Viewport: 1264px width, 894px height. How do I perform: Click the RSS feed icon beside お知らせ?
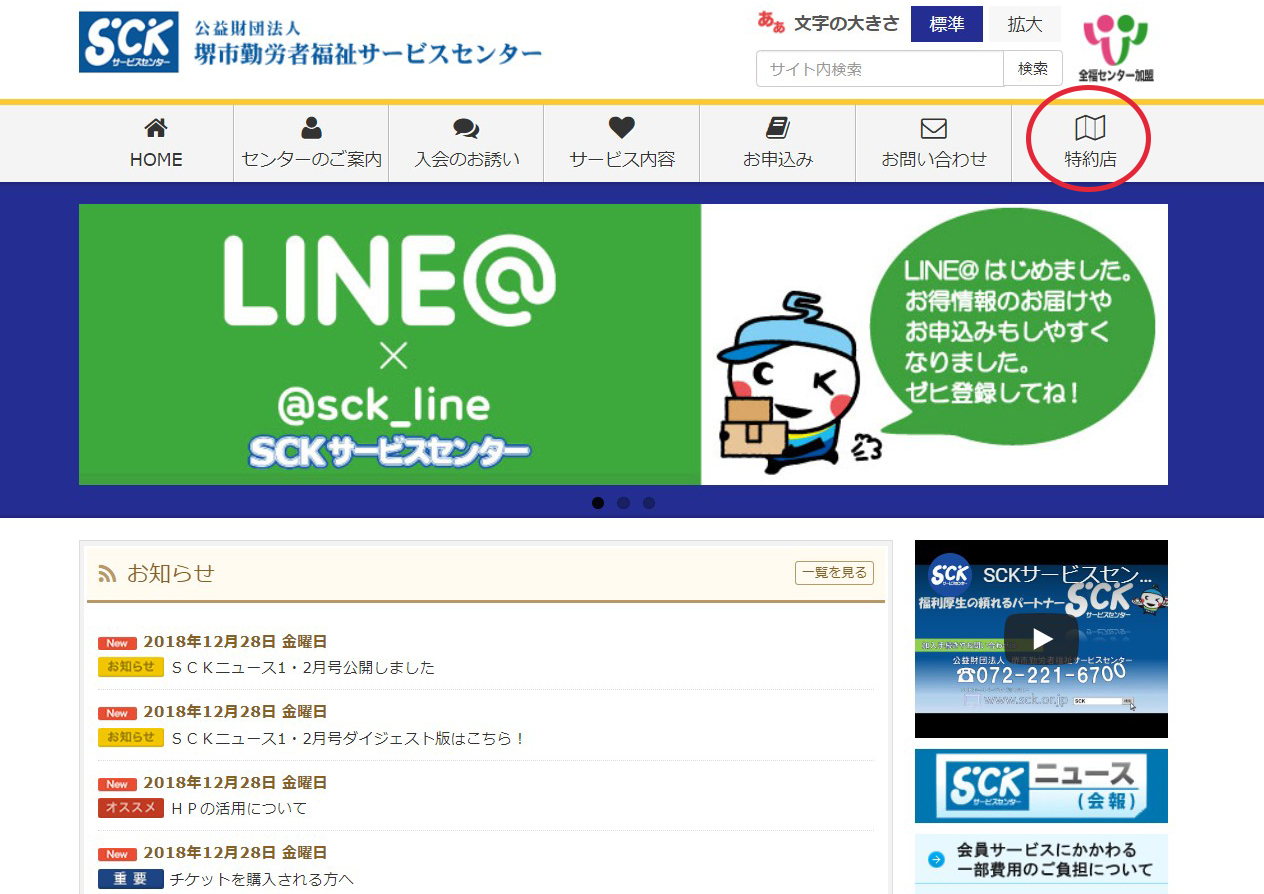pyautogui.click(x=107, y=574)
